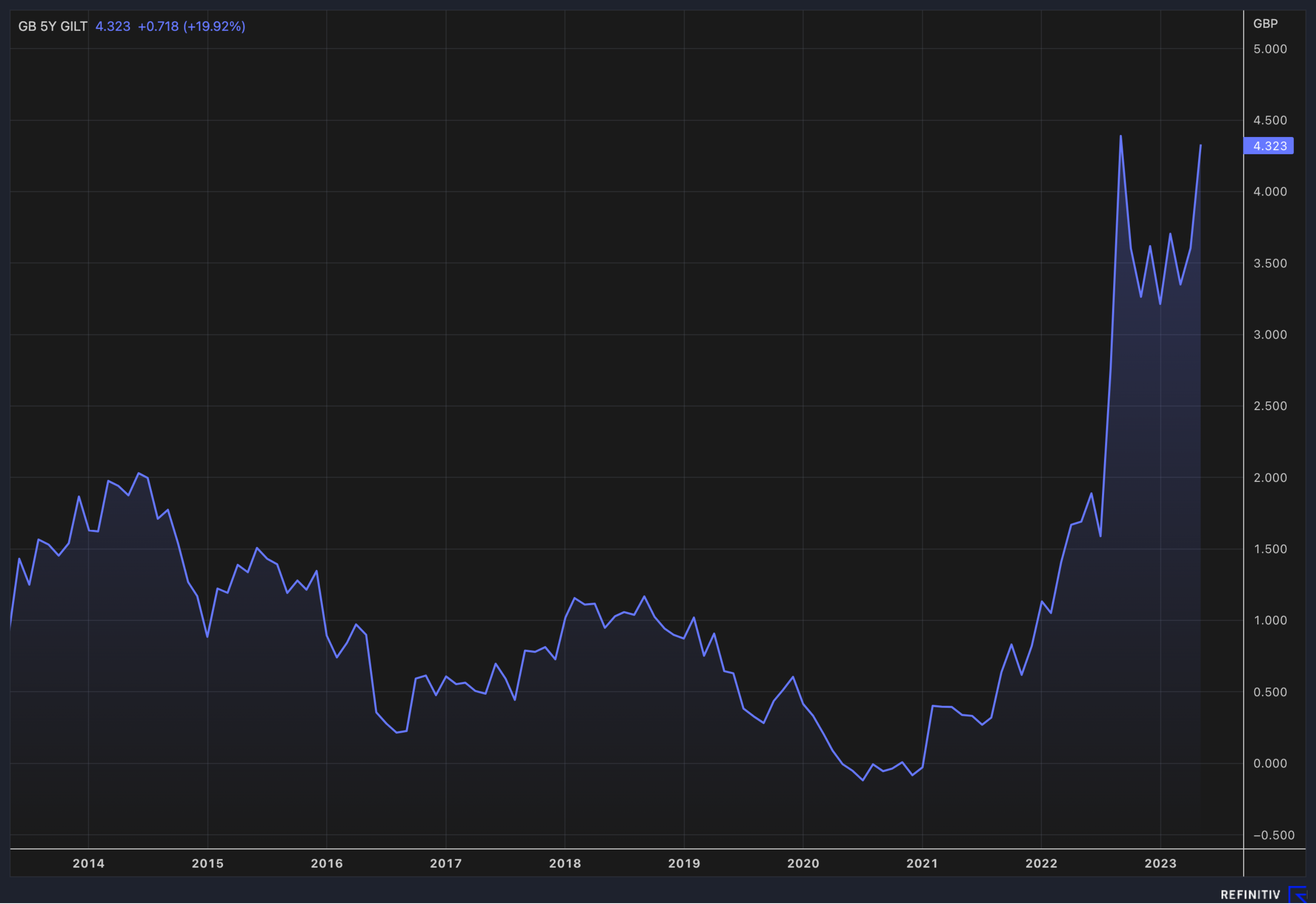The image size is (1316, 904).
Task: Click the 2020 negative-yield trough on the line
Action: click(863, 780)
